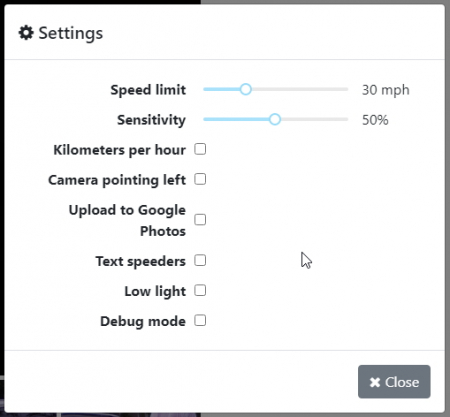This screenshot has width=450, height=417.
Task: Click the Low light label text
Action: pos(155,291)
